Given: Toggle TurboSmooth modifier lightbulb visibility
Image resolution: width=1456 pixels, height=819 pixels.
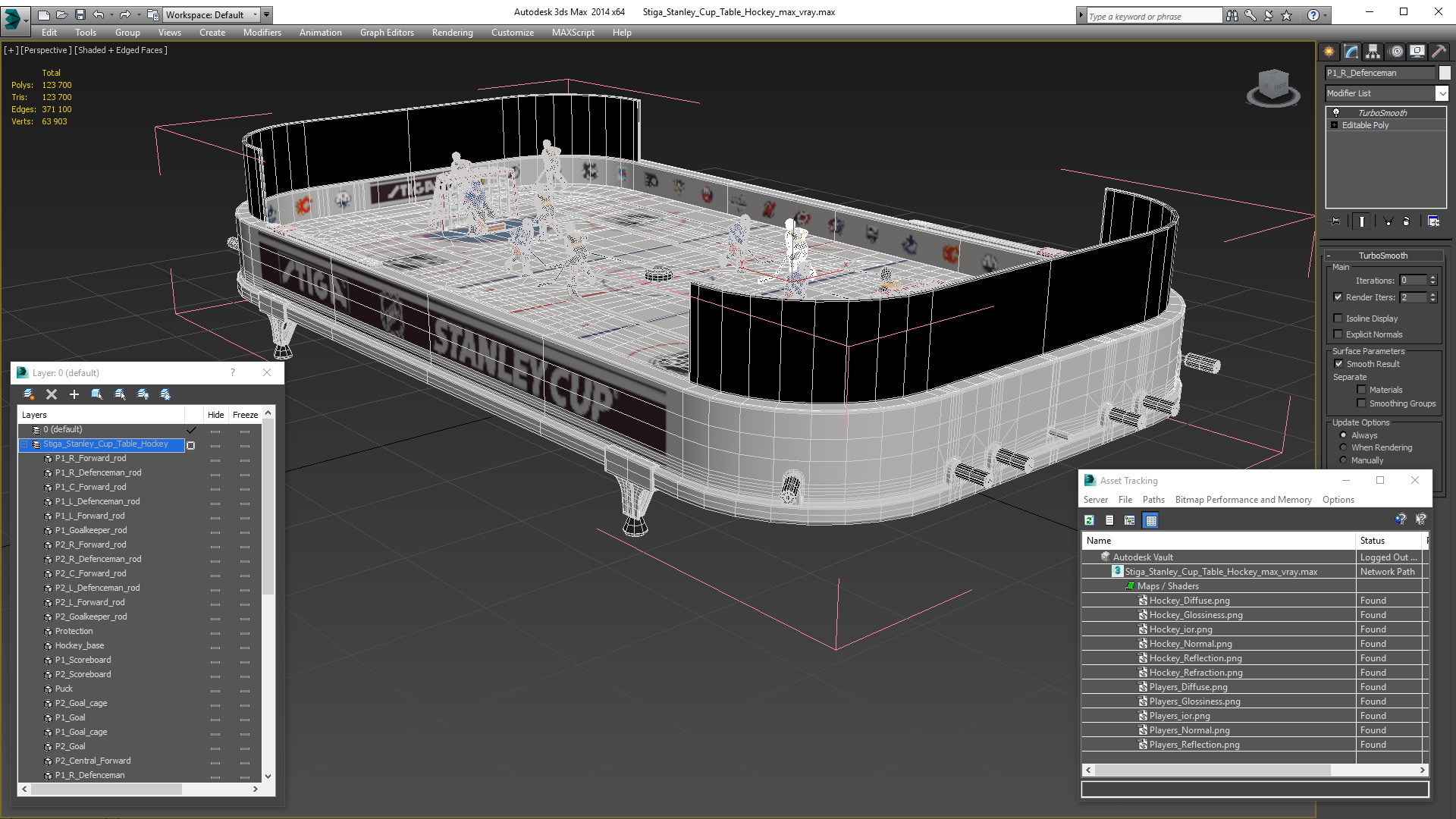Looking at the screenshot, I should (1336, 112).
